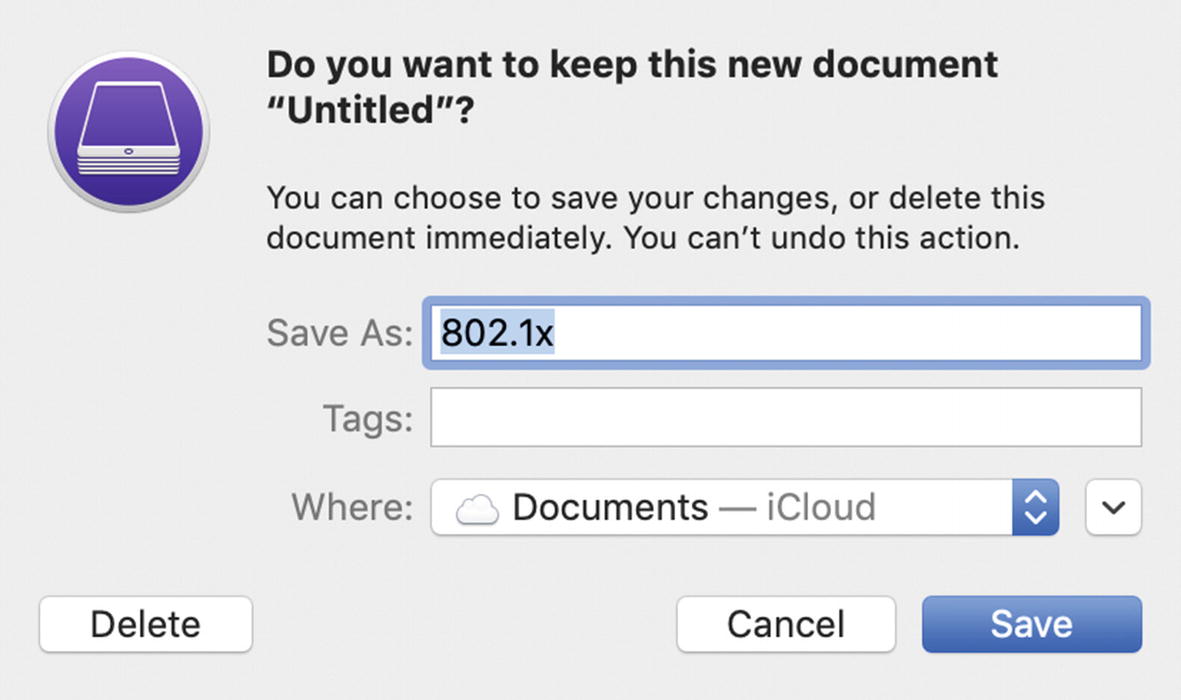
Task: Click the iCloud cloud icon beside Documents
Action: 477,509
